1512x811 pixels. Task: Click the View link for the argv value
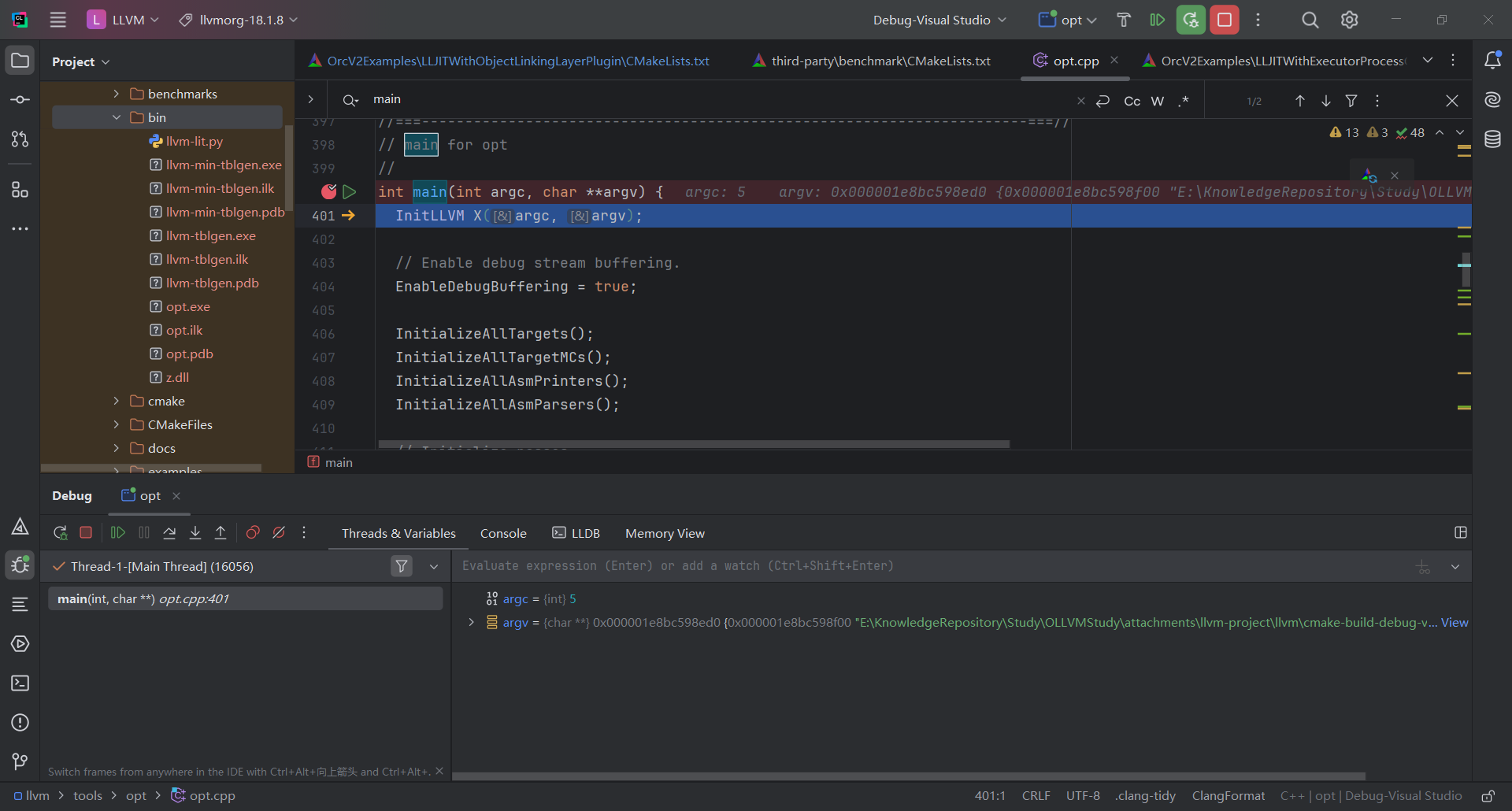coord(1454,622)
